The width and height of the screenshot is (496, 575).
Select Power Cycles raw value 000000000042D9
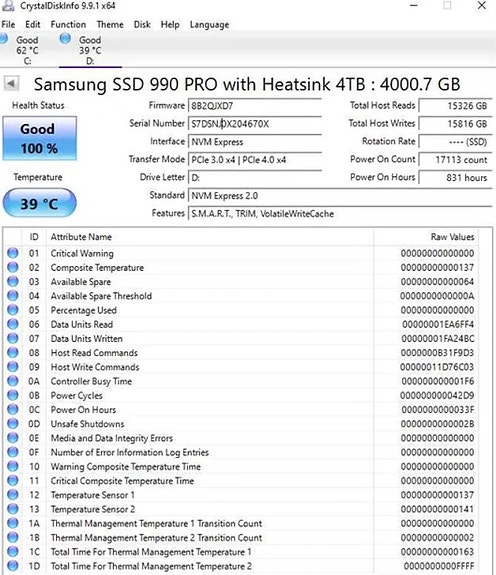(x=437, y=395)
